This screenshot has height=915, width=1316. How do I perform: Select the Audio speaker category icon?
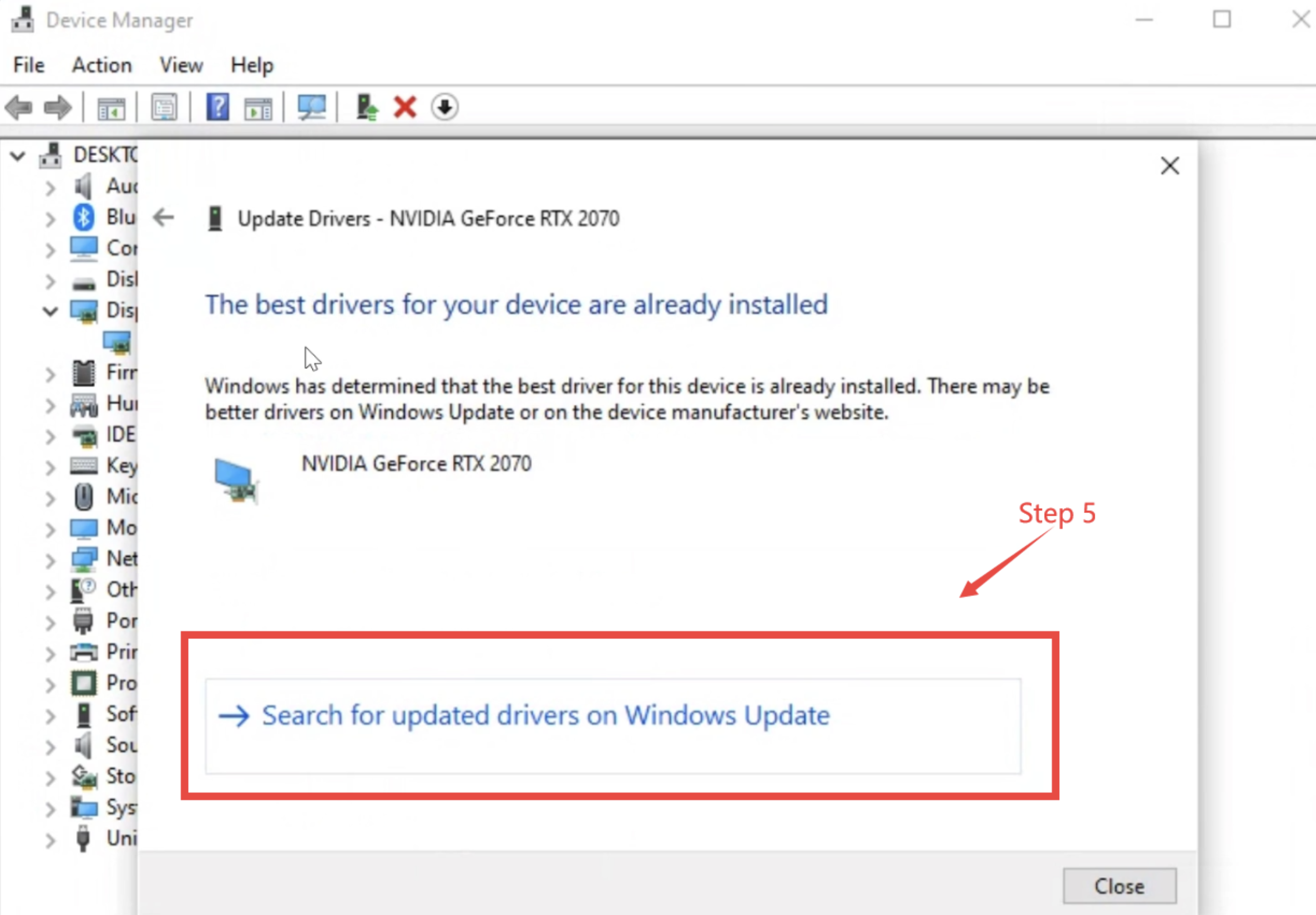84,186
